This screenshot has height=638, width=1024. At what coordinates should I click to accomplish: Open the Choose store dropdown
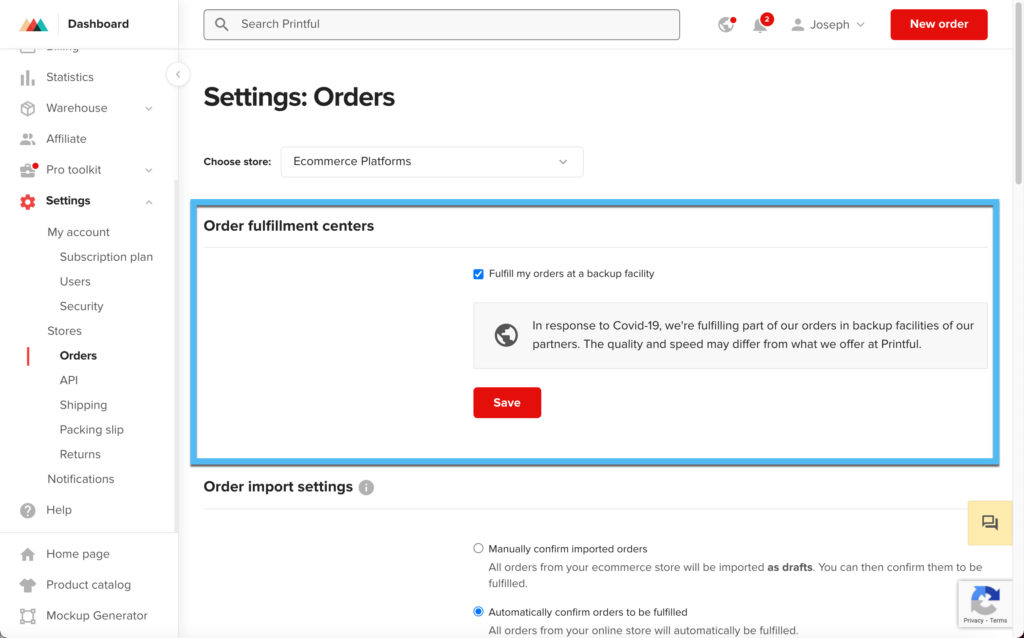coord(432,162)
